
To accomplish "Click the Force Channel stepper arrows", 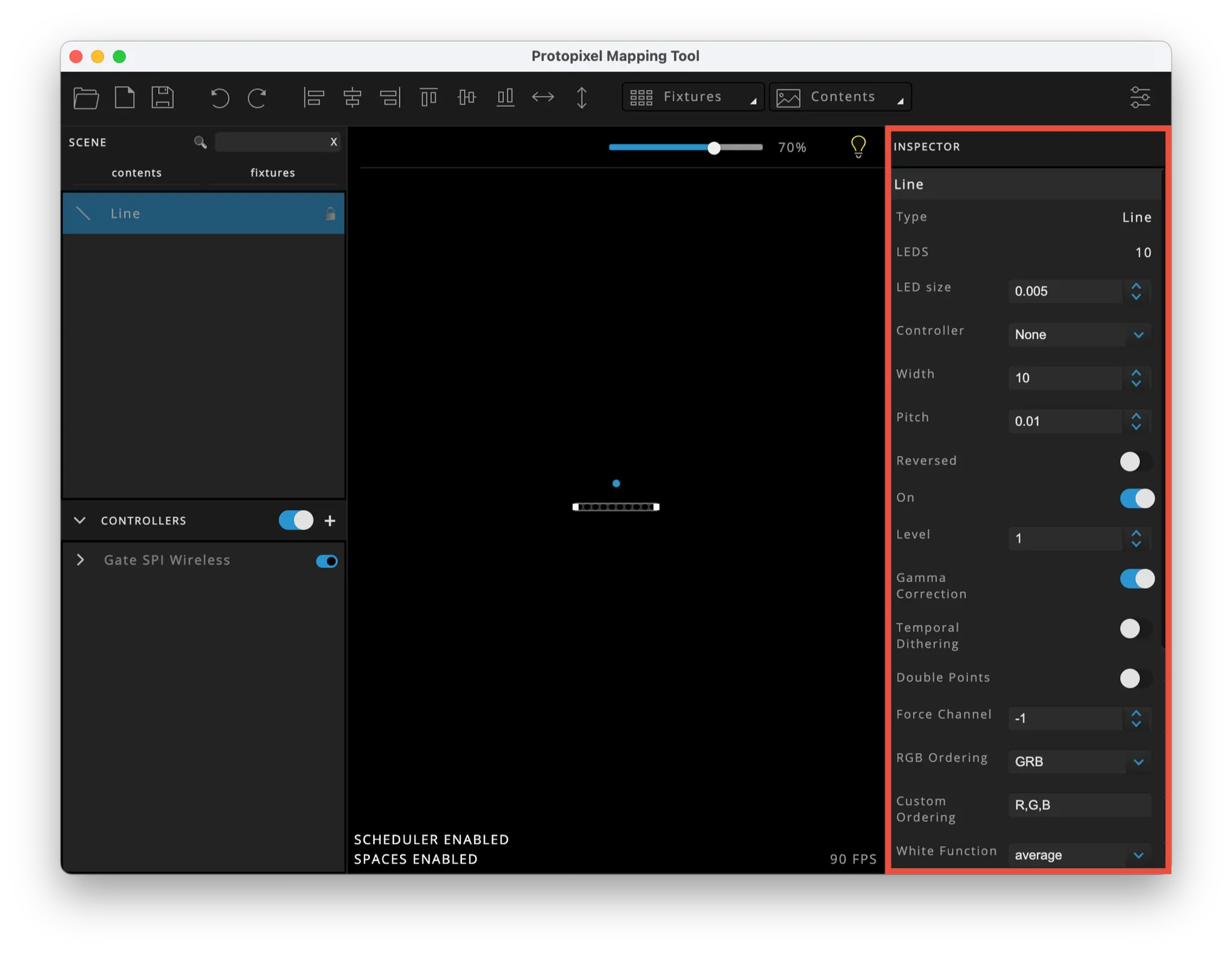I will pyautogui.click(x=1136, y=718).
